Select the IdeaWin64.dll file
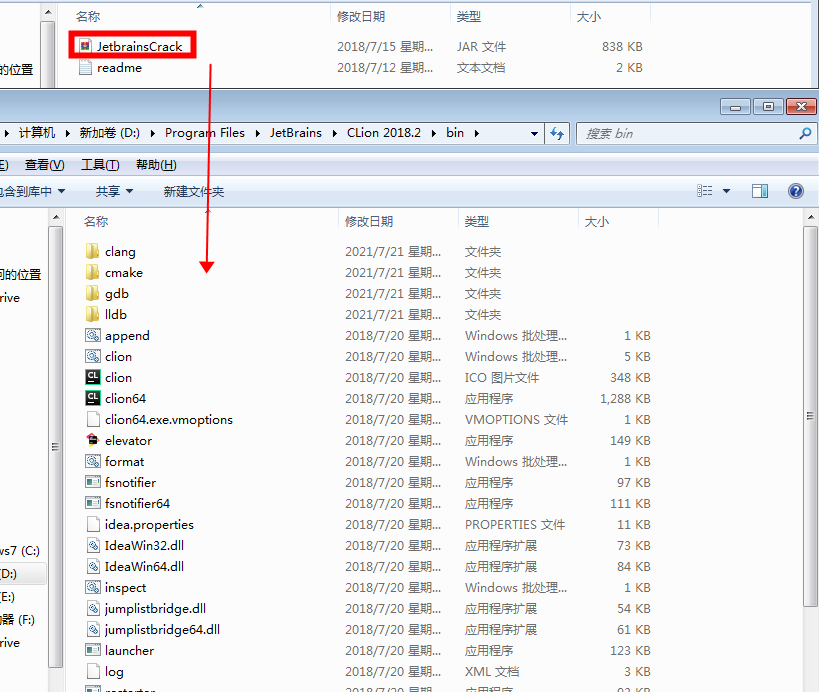 144,566
